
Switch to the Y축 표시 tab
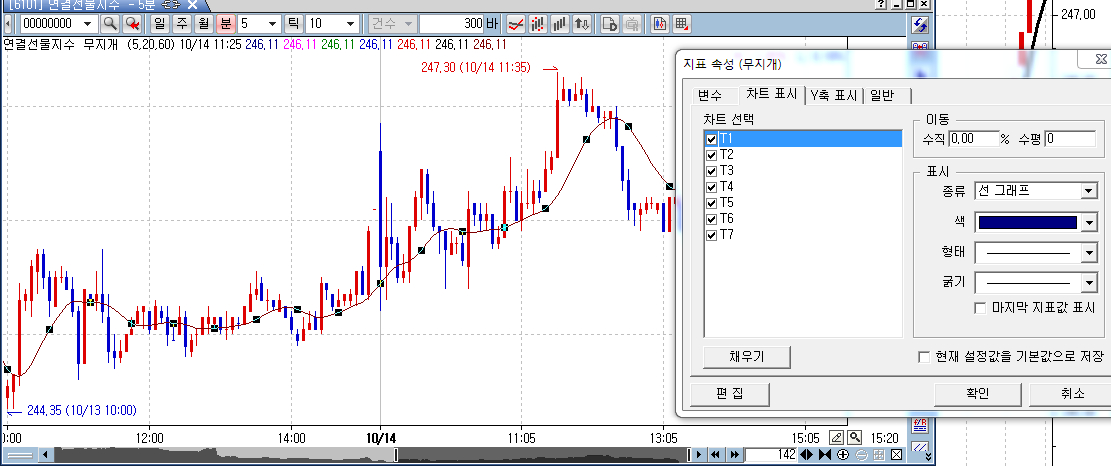coord(835,96)
